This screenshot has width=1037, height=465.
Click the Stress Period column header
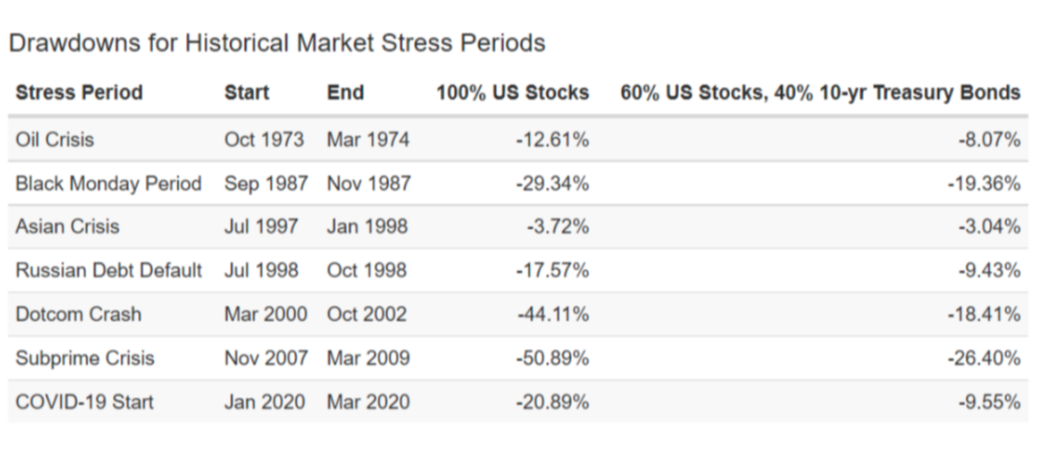tap(79, 93)
